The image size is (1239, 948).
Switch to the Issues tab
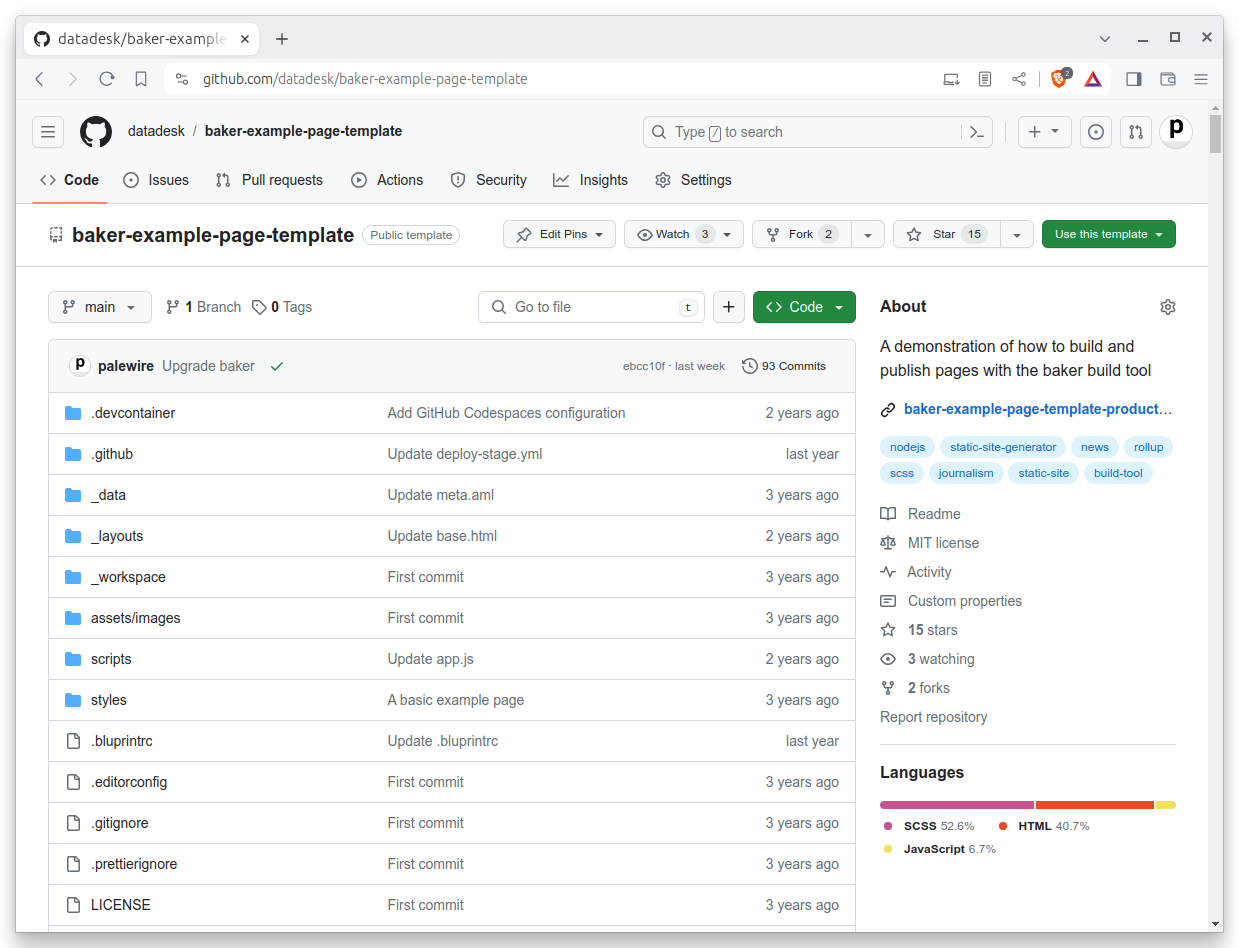(x=156, y=180)
